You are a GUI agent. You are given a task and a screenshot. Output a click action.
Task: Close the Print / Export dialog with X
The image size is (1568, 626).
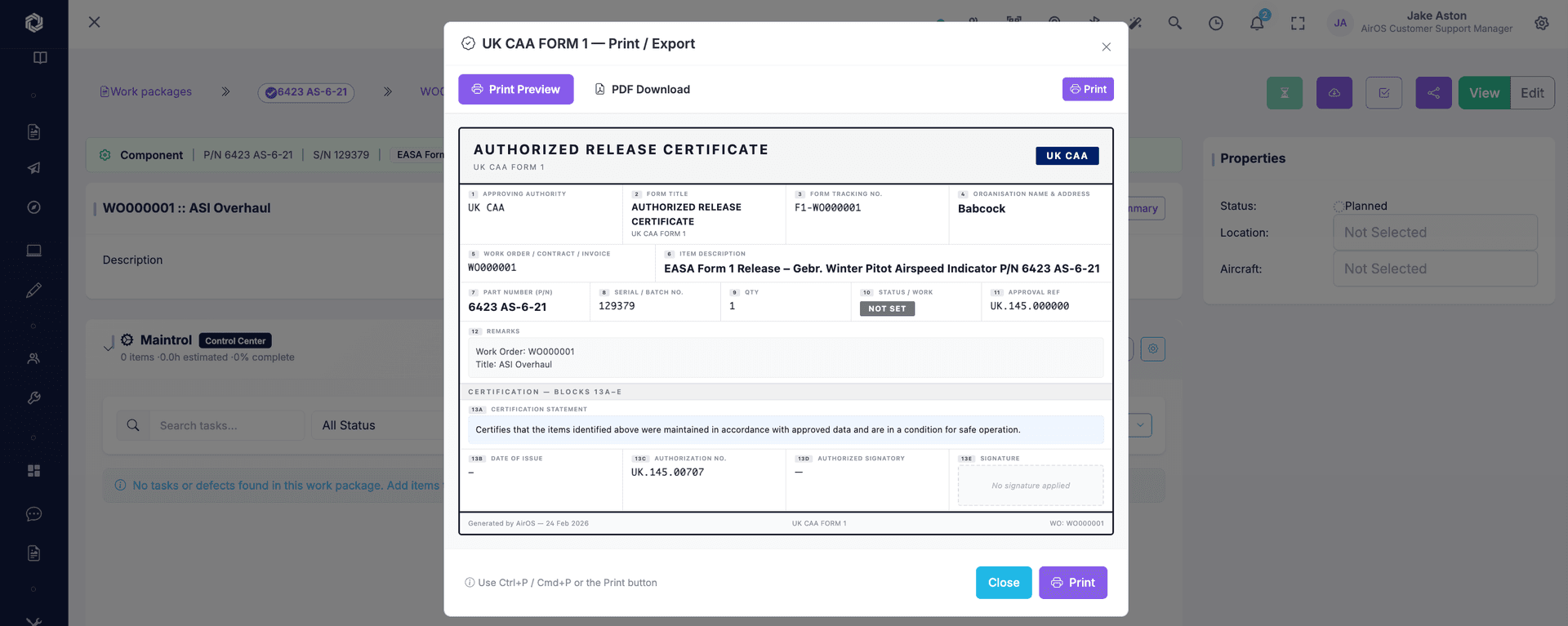(x=1107, y=47)
